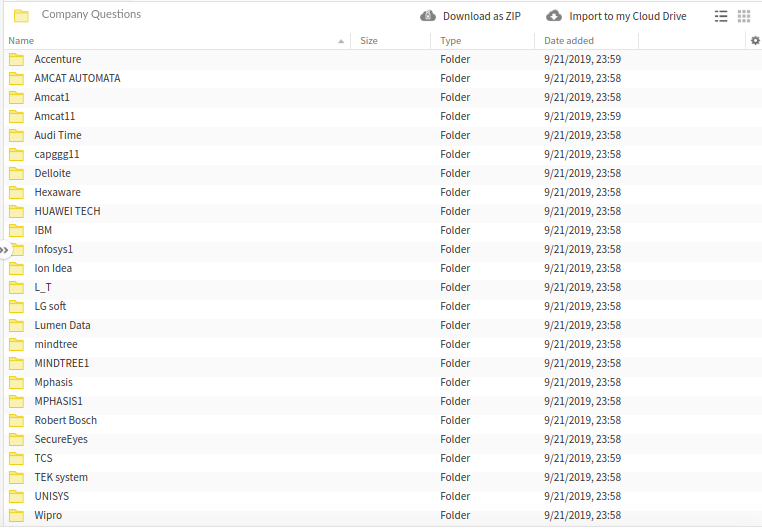762x530 pixels.
Task: Click the TCS folder icon
Action: [16, 458]
